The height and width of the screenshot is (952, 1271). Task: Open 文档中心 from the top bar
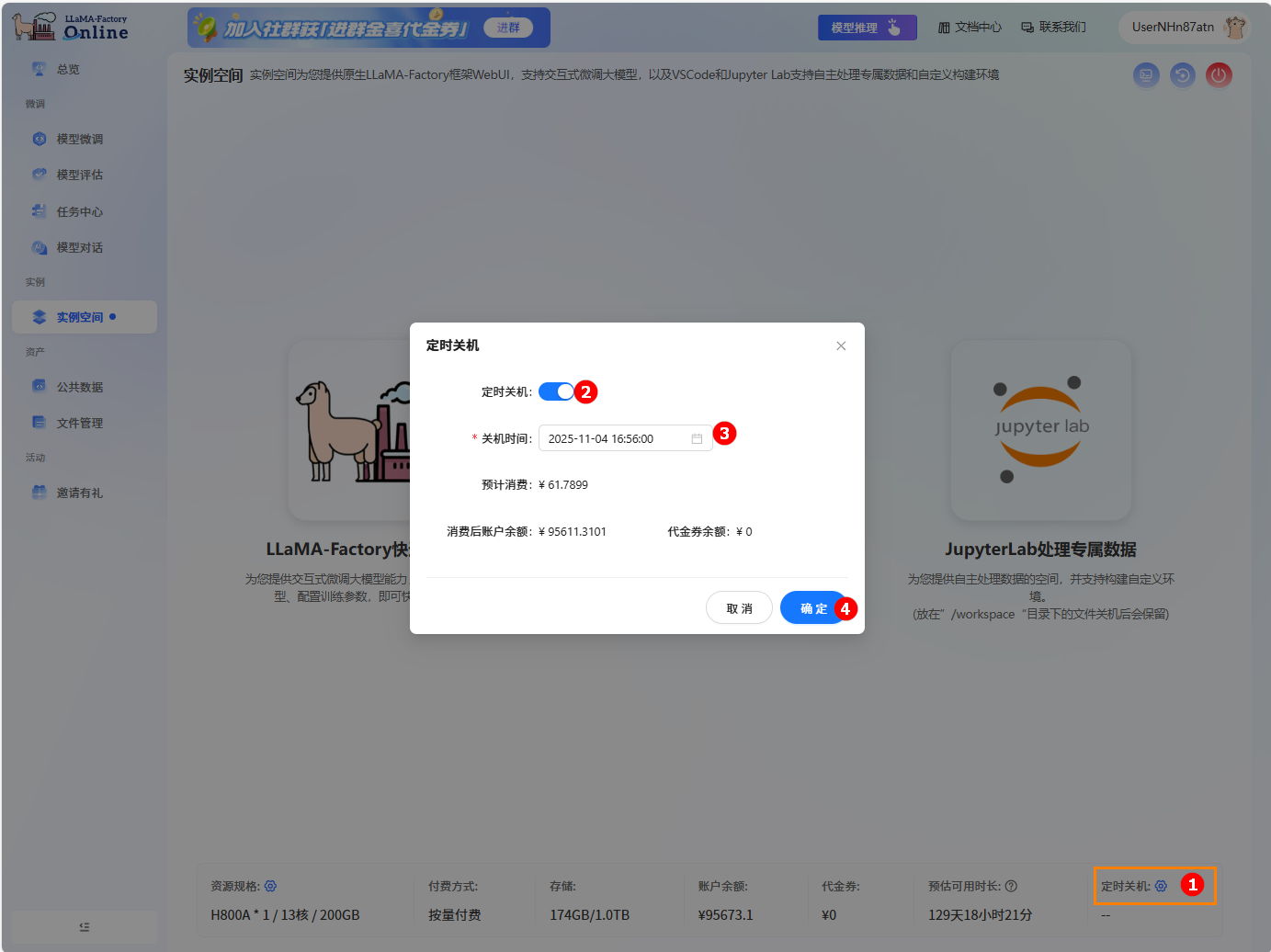click(970, 27)
